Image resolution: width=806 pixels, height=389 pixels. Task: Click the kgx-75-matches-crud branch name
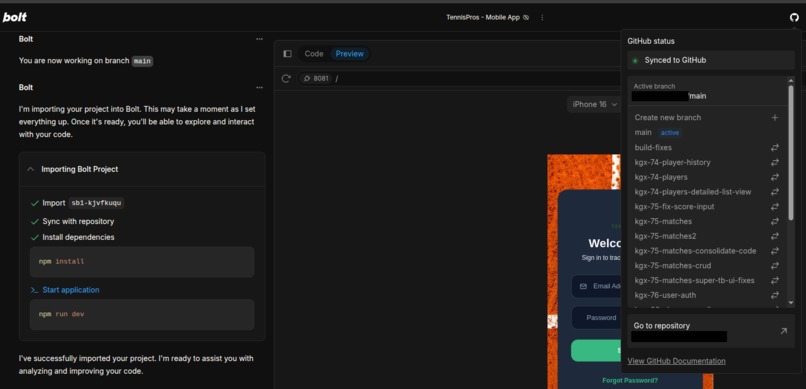673,266
